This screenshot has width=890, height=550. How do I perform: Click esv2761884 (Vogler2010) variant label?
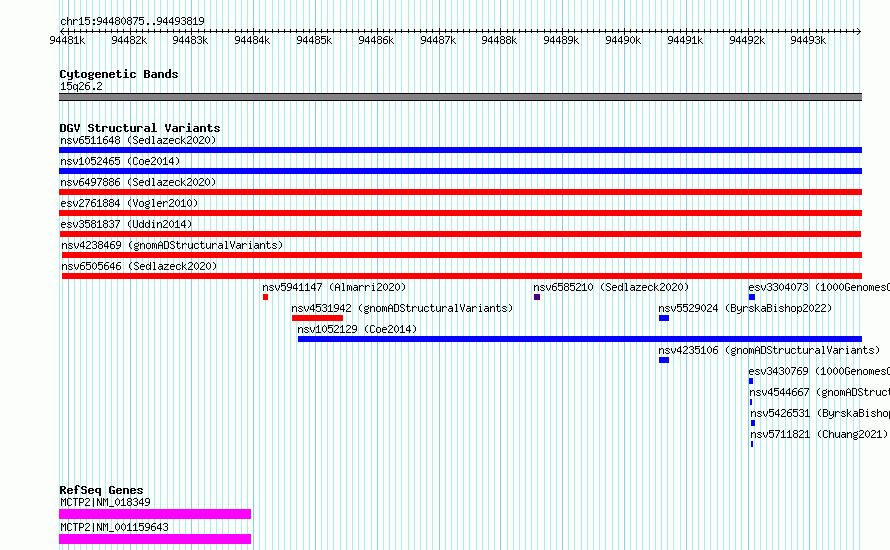point(129,203)
